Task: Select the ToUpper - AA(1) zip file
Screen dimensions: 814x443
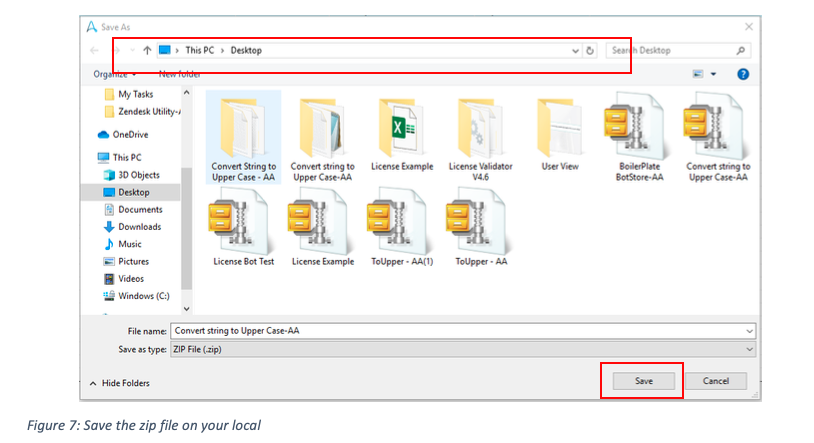Action: (402, 229)
